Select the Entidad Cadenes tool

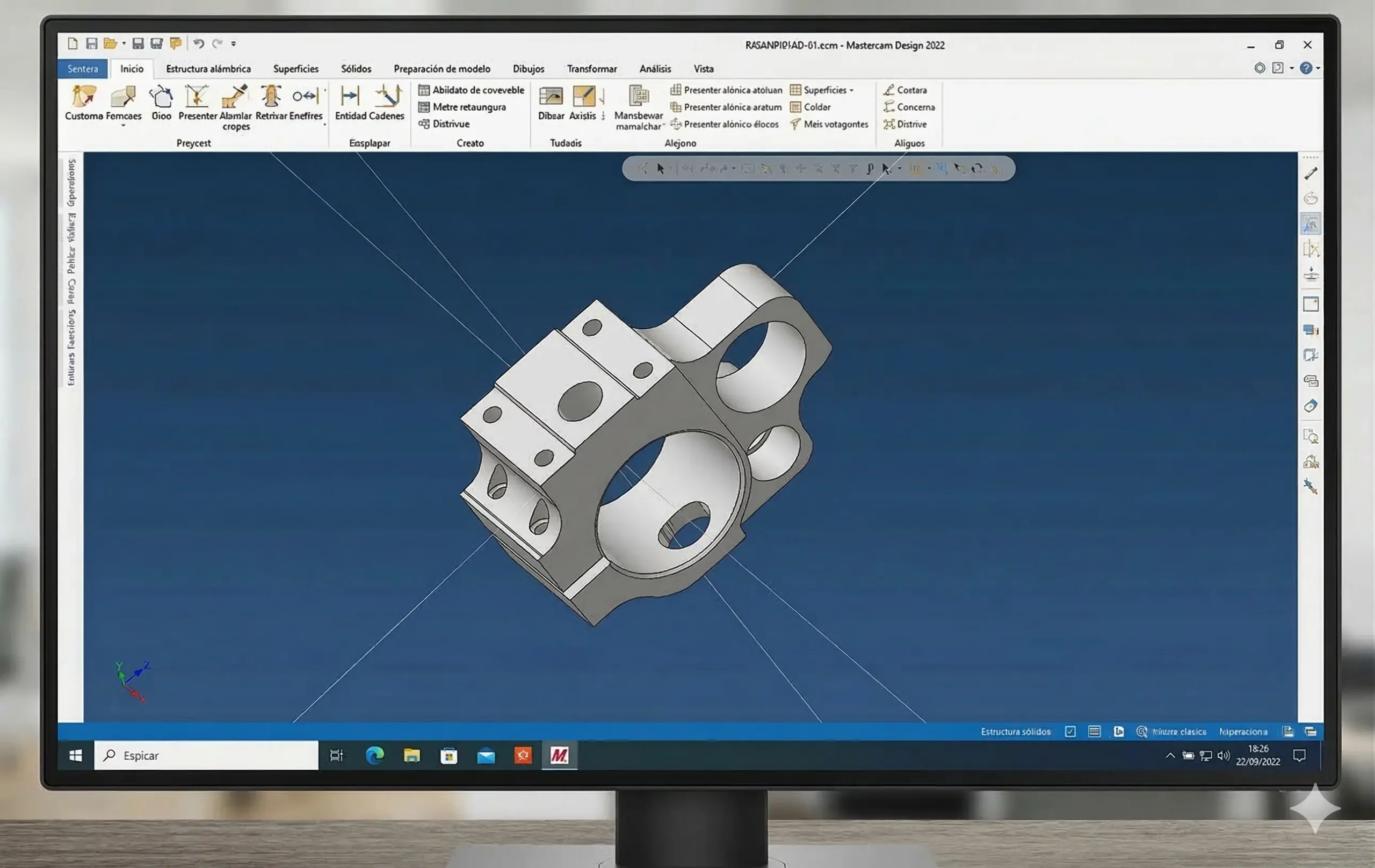coord(369,106)
